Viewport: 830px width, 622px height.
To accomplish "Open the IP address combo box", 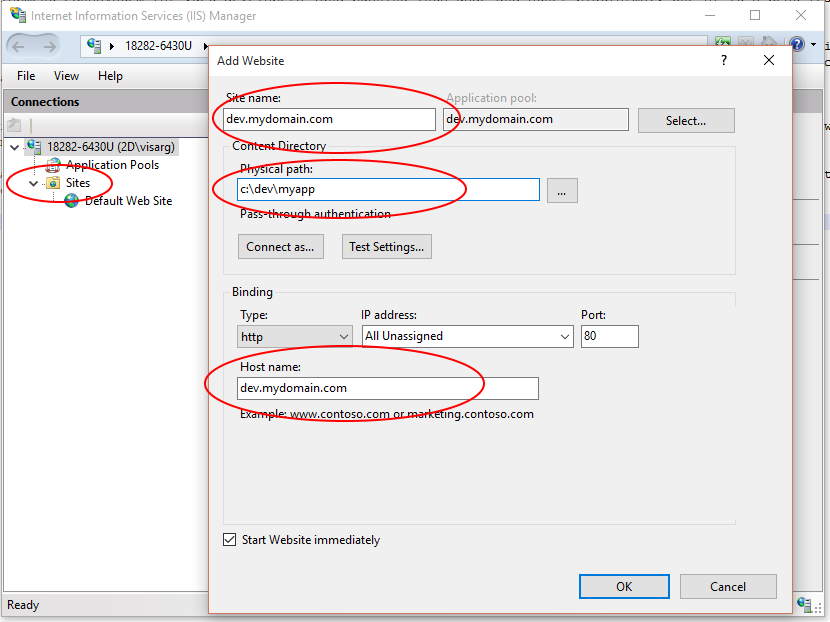I will click(x=468, y=336).
